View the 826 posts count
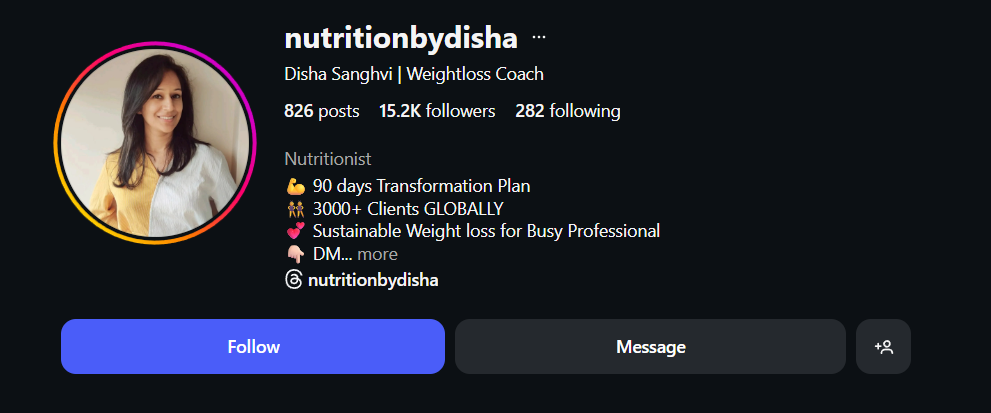This screenshot has height=413, width=991. (x=321, y=111)
